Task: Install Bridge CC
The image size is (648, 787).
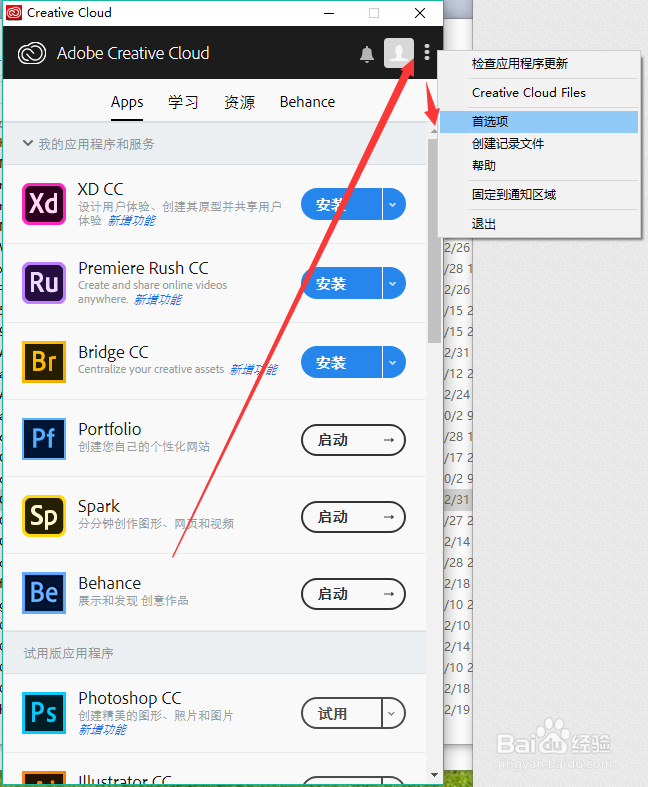Action: point(341,362)
